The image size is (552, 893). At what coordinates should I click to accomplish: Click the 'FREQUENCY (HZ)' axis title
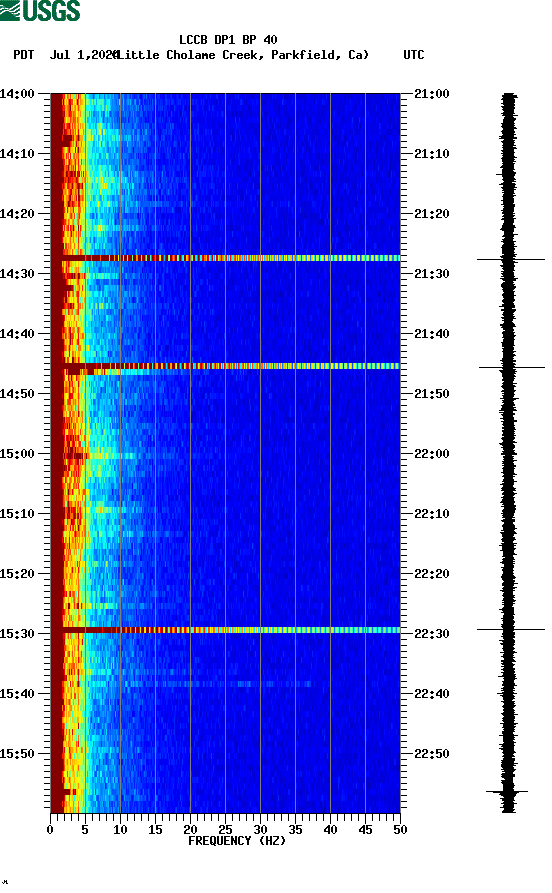236,841
